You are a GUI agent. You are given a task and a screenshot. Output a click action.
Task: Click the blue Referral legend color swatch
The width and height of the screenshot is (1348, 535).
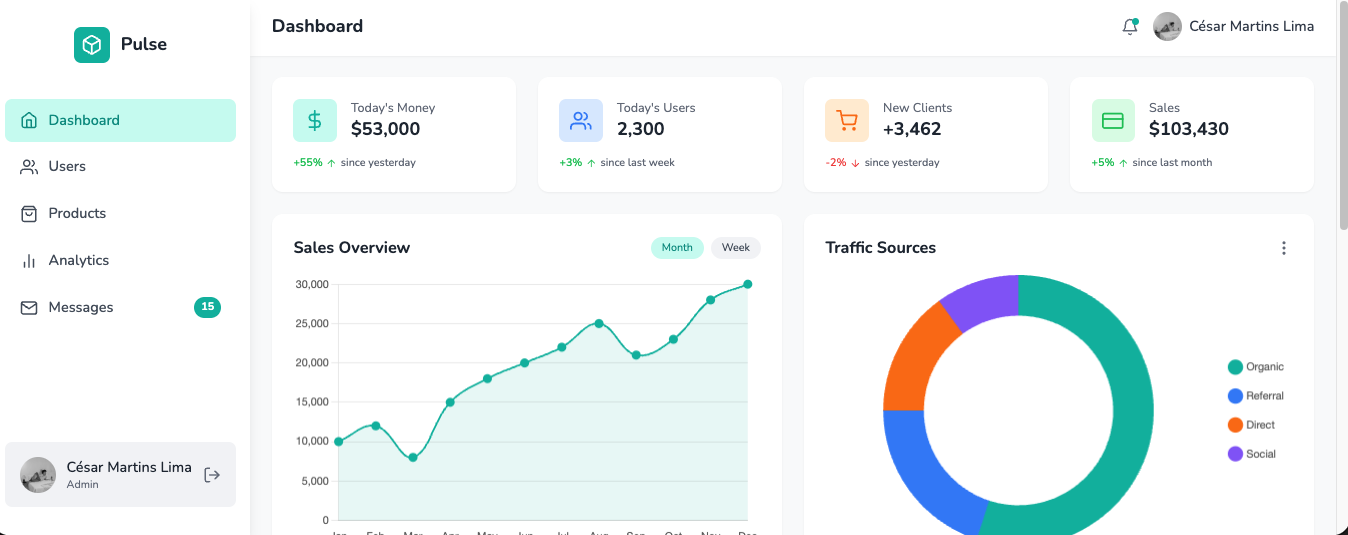pos(1235,396)
